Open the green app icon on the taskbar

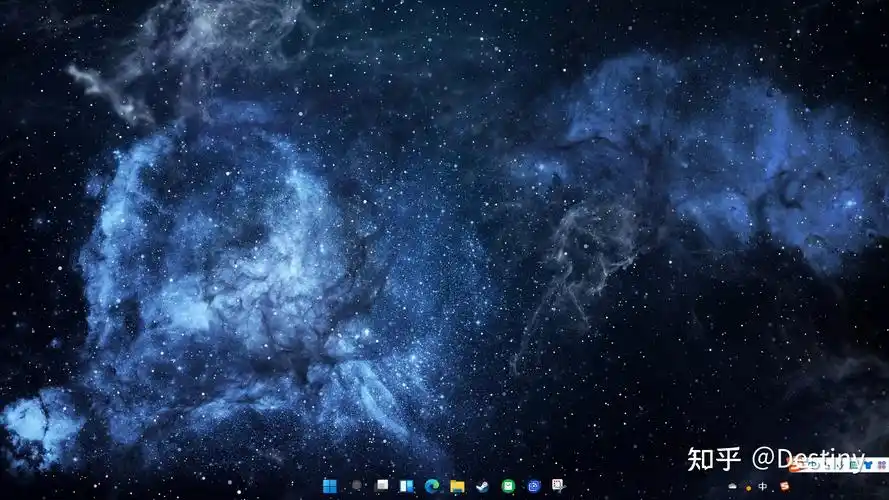pos(508,486)
